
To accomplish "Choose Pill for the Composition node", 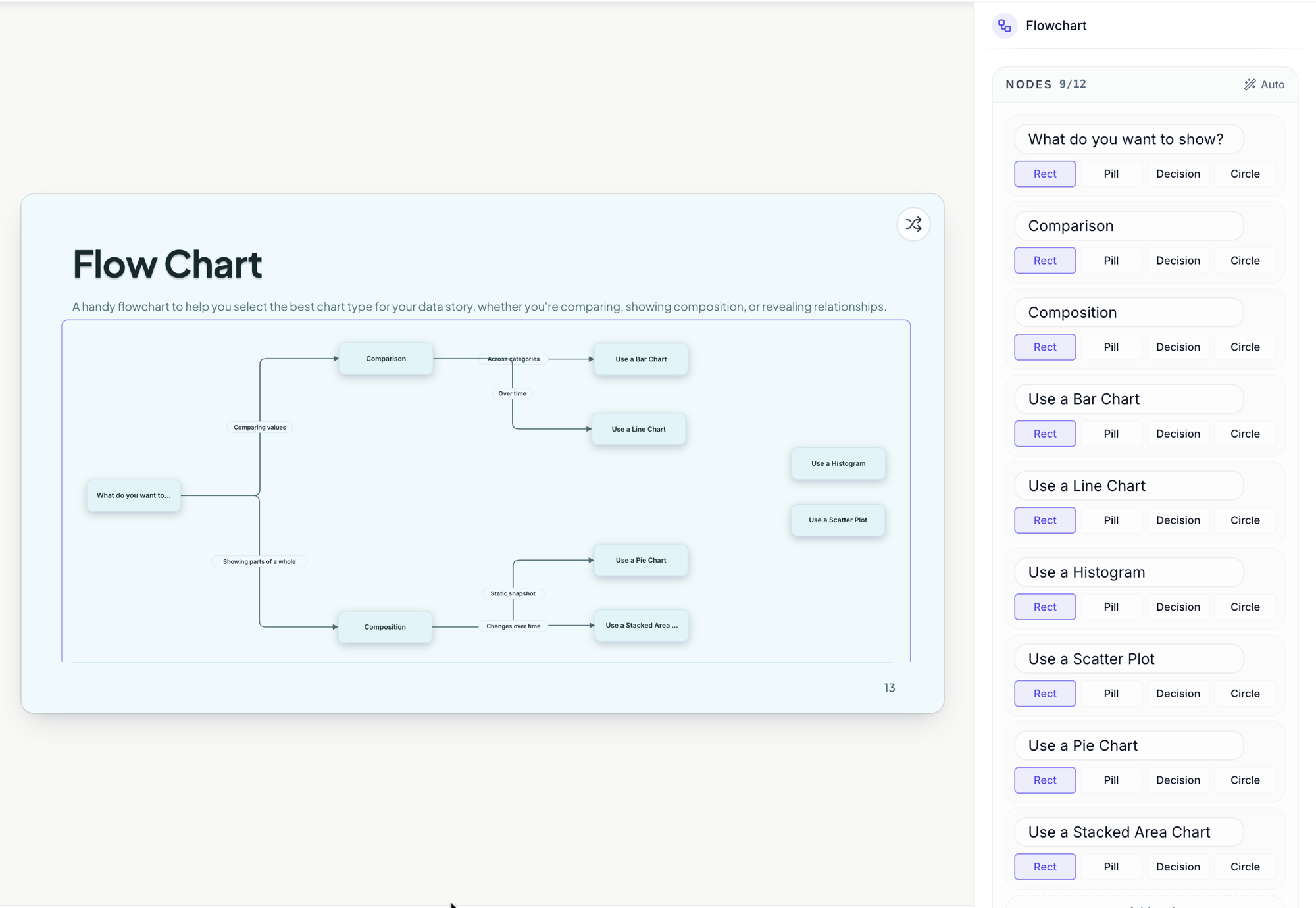I will [1111, 347].
